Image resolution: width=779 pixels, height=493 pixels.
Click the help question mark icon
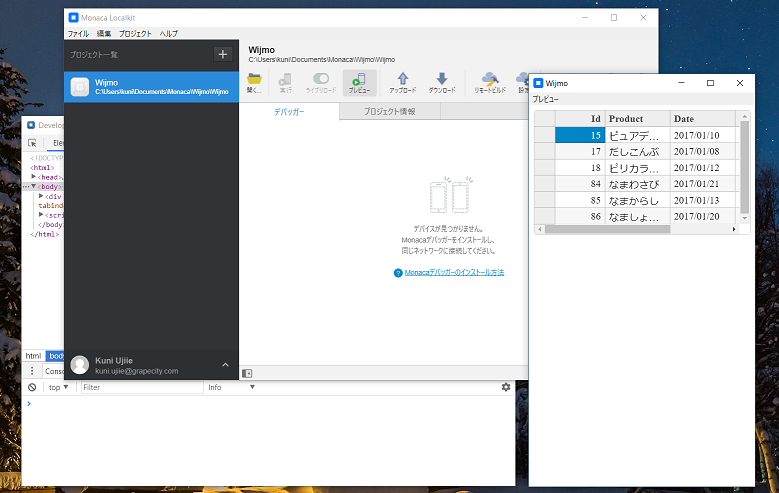398,273
